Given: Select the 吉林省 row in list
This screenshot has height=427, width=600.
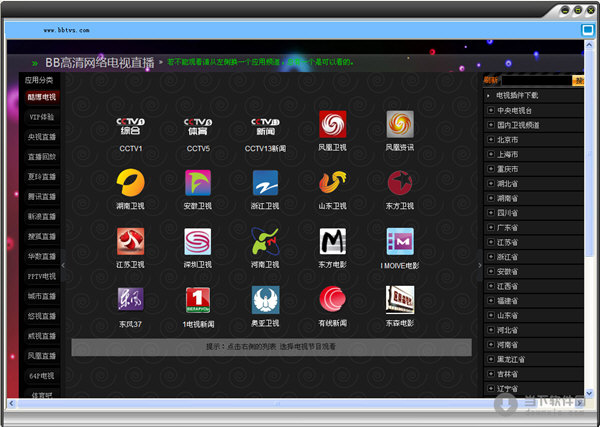Looking at the screenshot, I should point(533,374).
